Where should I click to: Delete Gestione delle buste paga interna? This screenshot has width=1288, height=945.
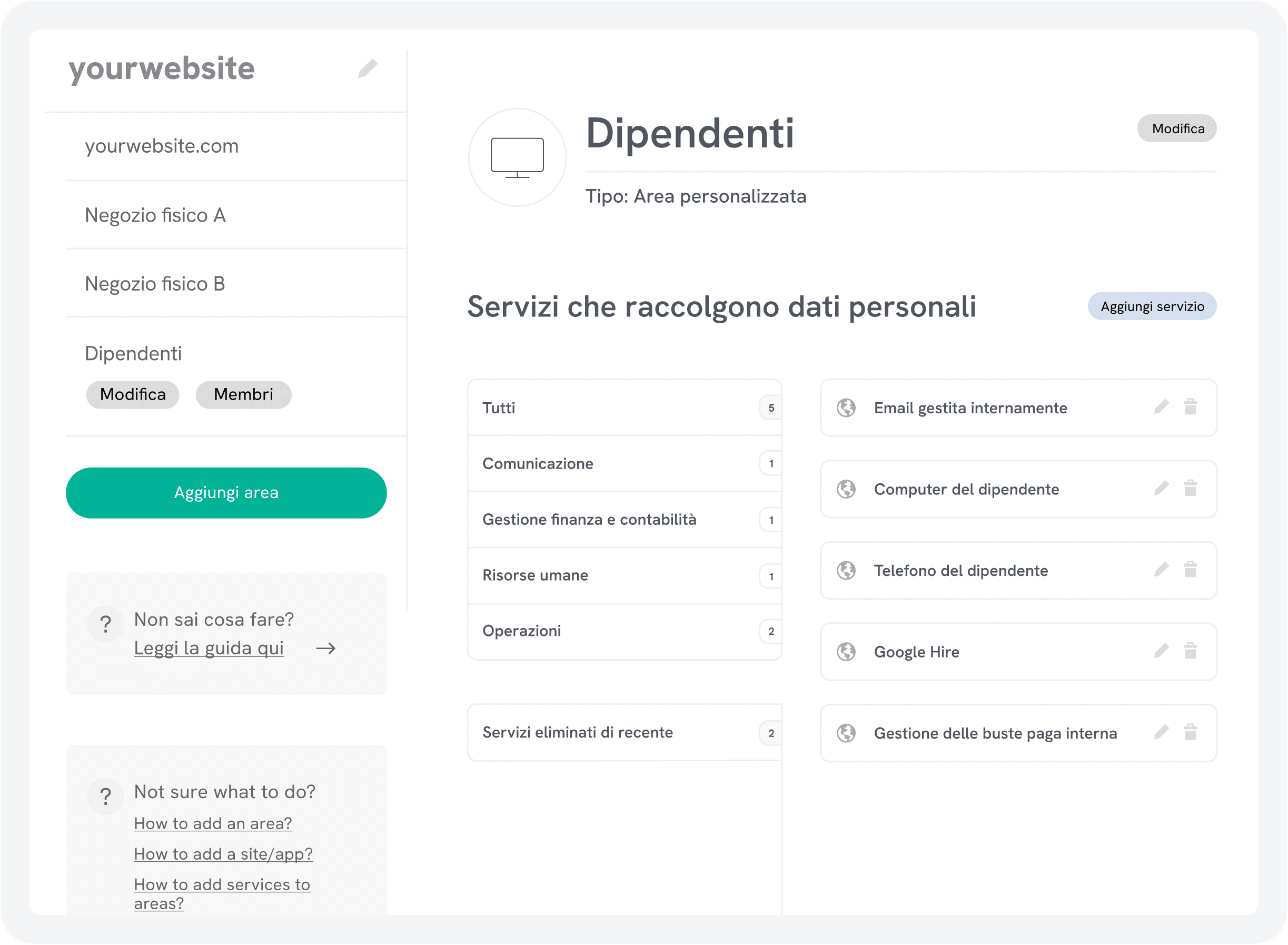coord(1190,732)
